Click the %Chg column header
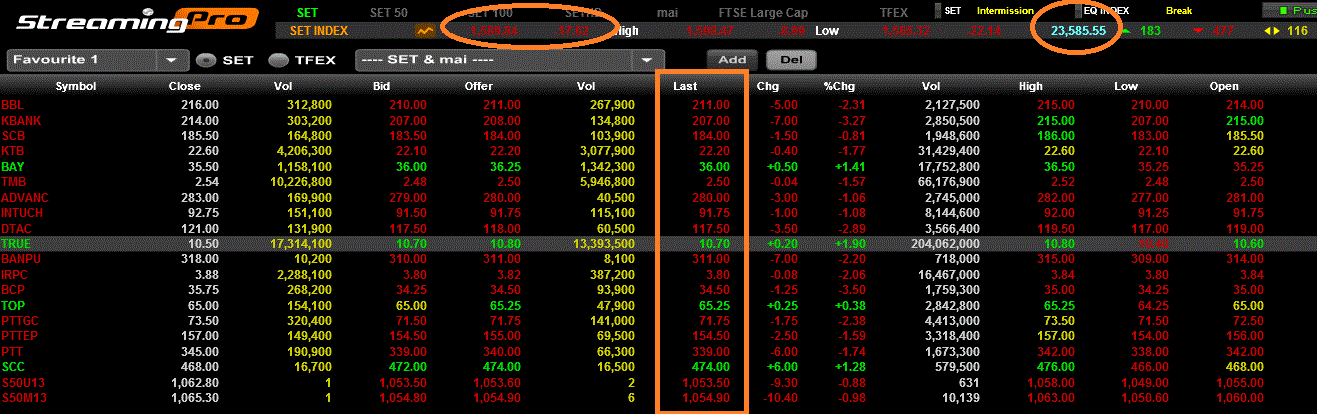The height and width of the screenshot is (414, 1317). 838,86
